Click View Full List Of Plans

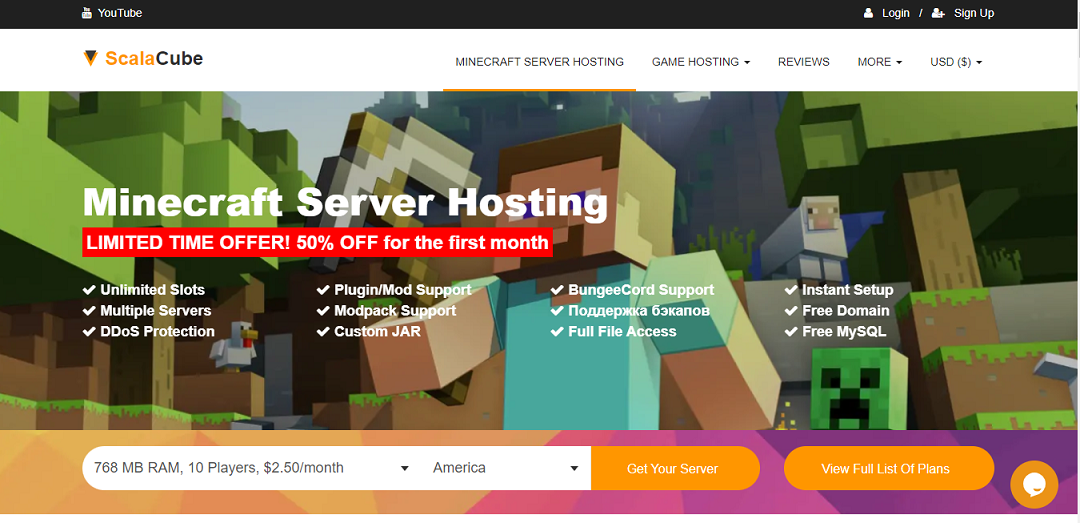tap(889, 469)
